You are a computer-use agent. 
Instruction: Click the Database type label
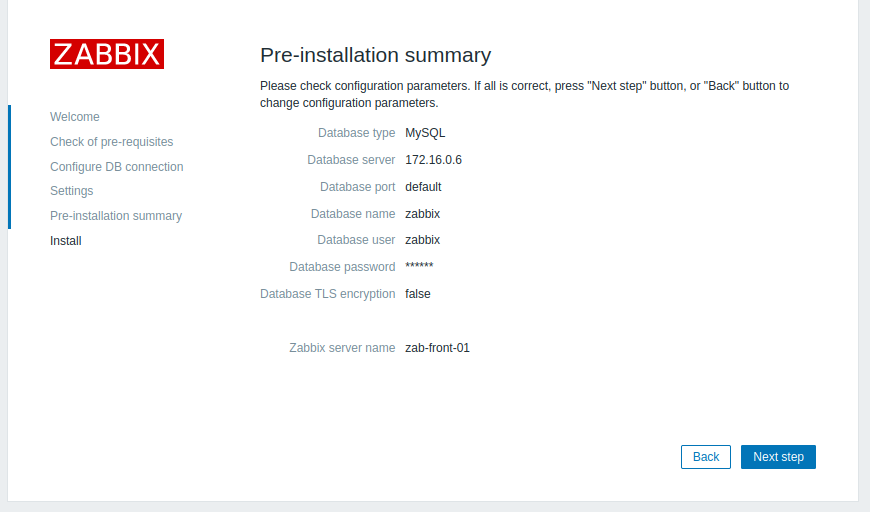point(356,133)
